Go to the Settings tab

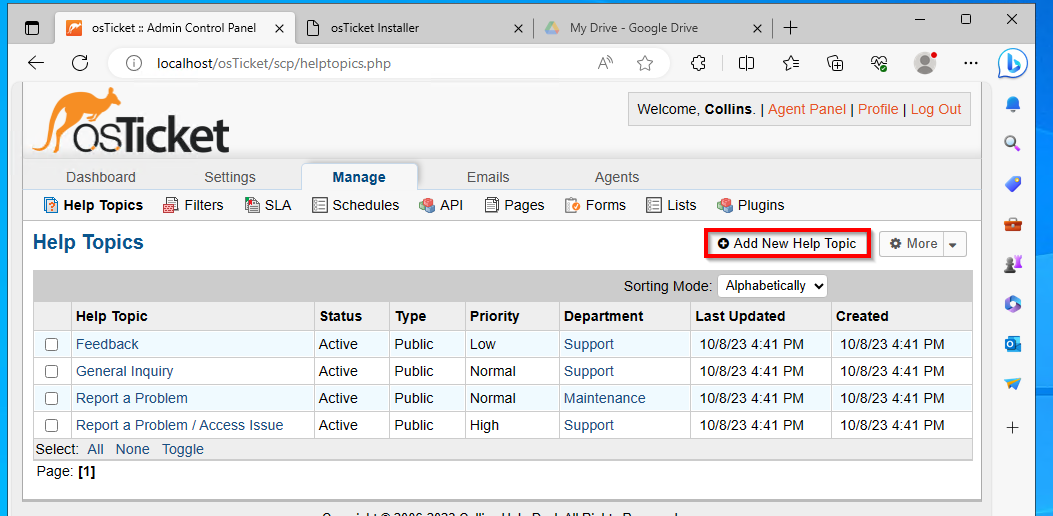(x=230, y=177)
